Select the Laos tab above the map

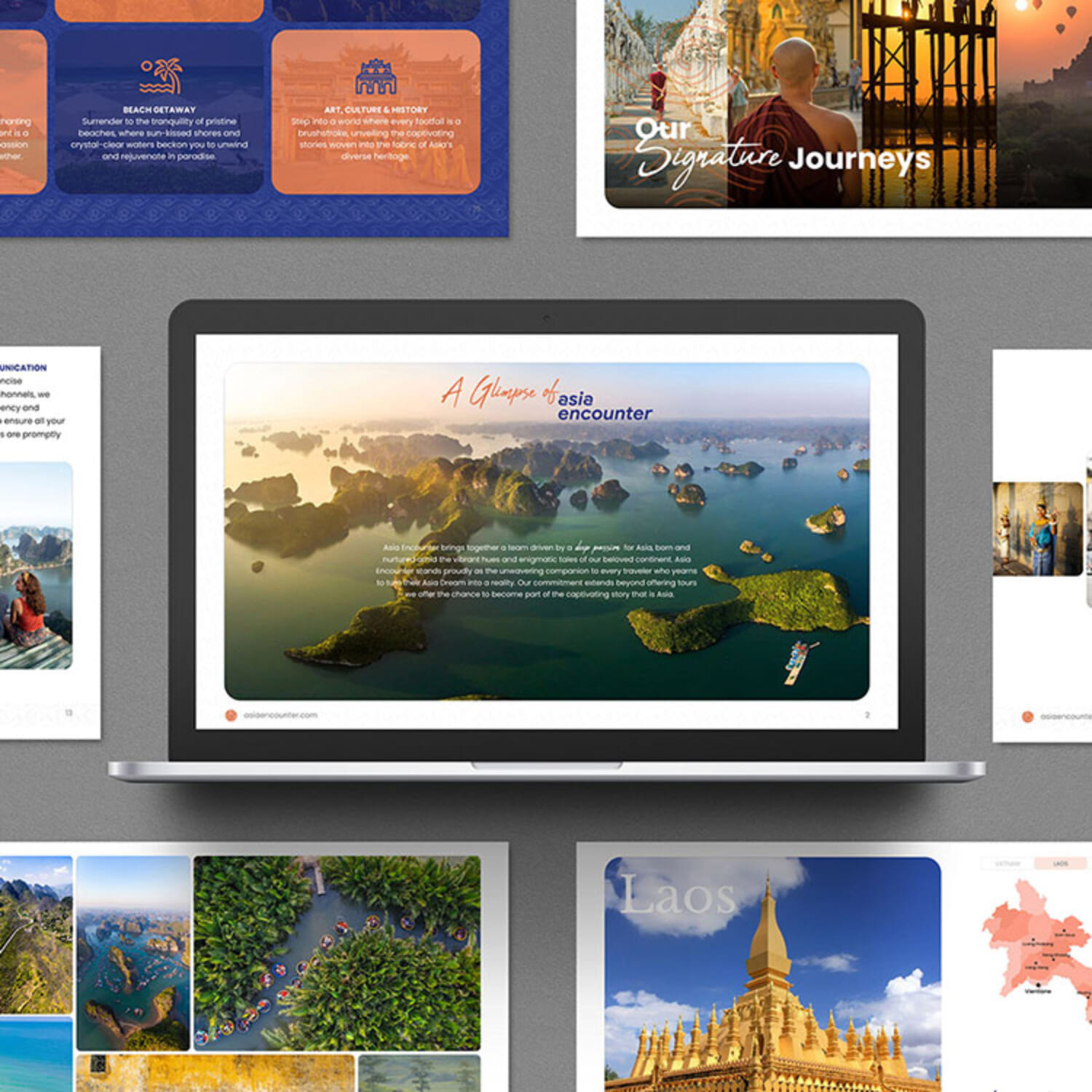point(1060,863)
